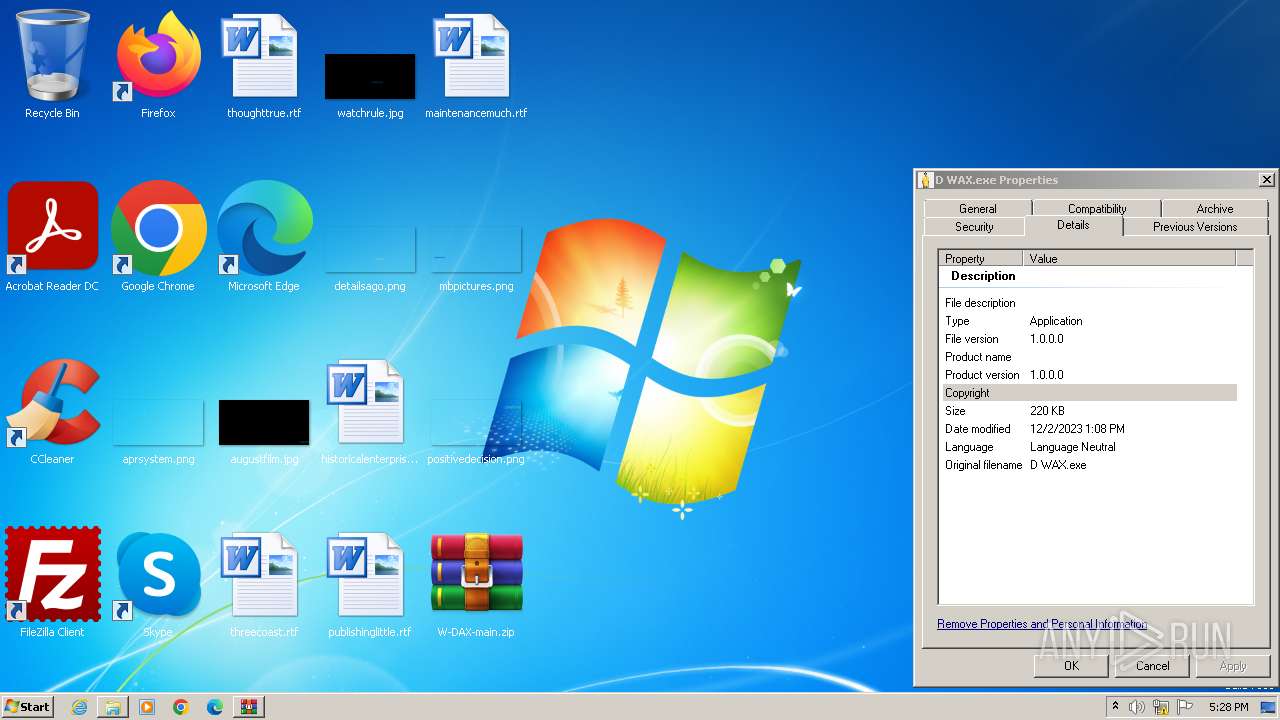Open Acrobat Reader DC shortcut
This screenshot has height=720, width=1280.
(52, 238)
